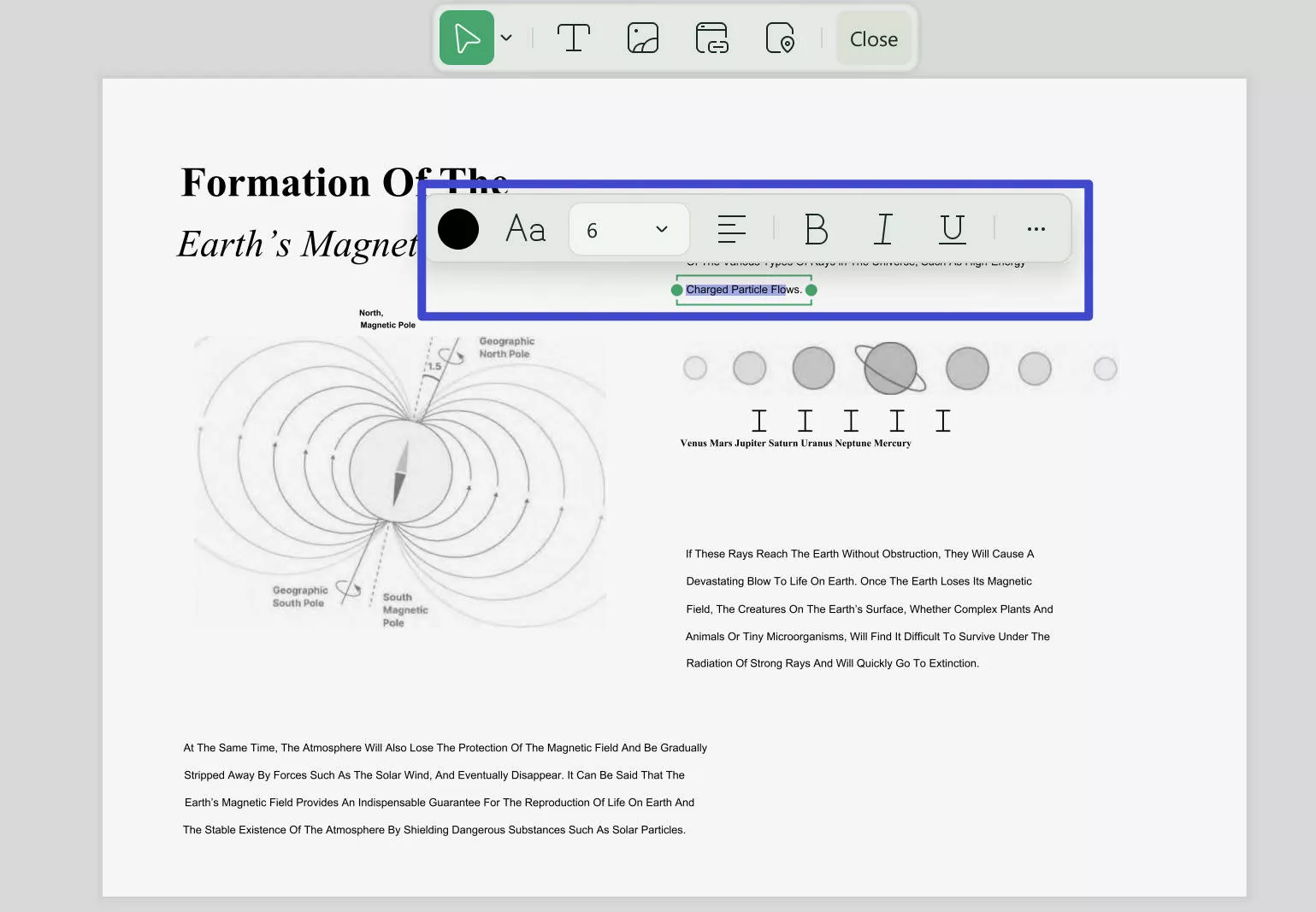Click the line starting 'At The Same Time'

pos(446,748)
